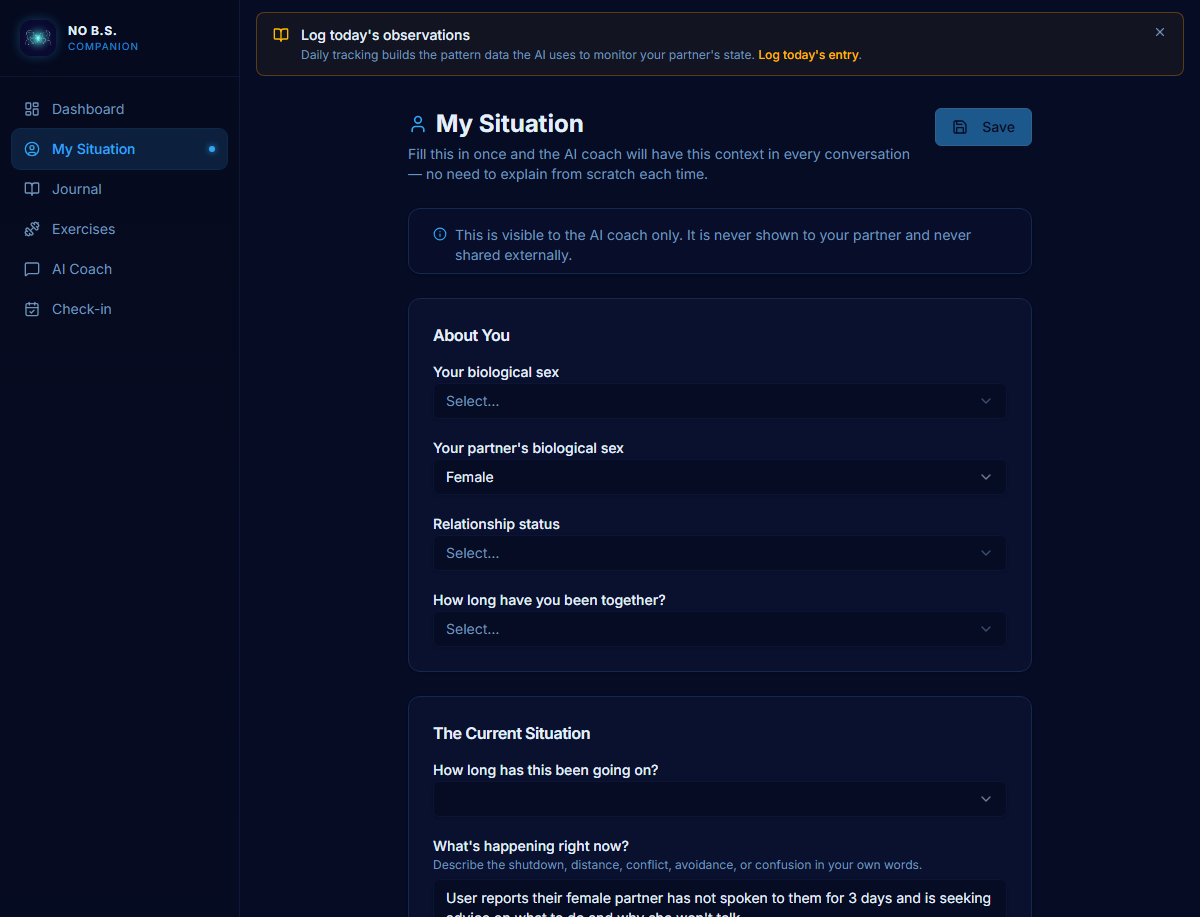
Task: Click the Journal book icon in sidebar
Action: tap(32, 189)
